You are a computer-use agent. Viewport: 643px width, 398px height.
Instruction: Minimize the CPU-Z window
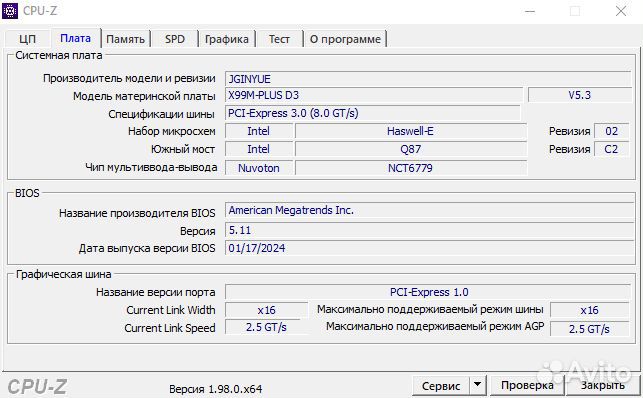(x=530, y=11)
